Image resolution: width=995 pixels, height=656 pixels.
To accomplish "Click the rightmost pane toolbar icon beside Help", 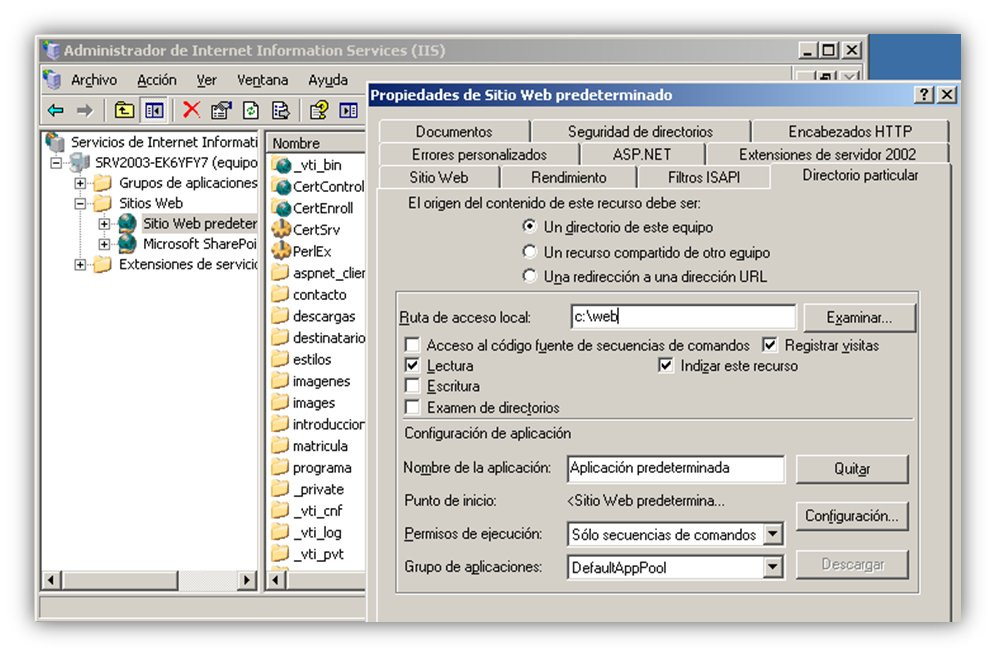I will 348,110.
